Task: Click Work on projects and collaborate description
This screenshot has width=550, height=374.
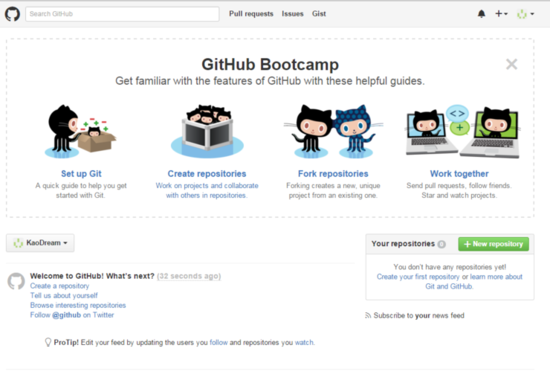Action: 207,191
